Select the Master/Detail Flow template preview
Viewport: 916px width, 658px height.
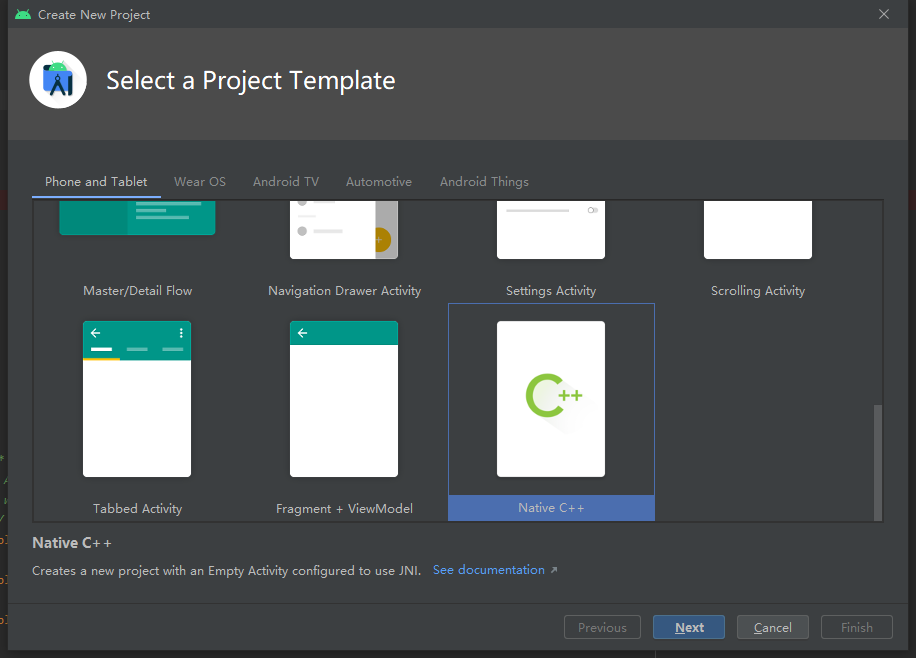pos(137,217)
